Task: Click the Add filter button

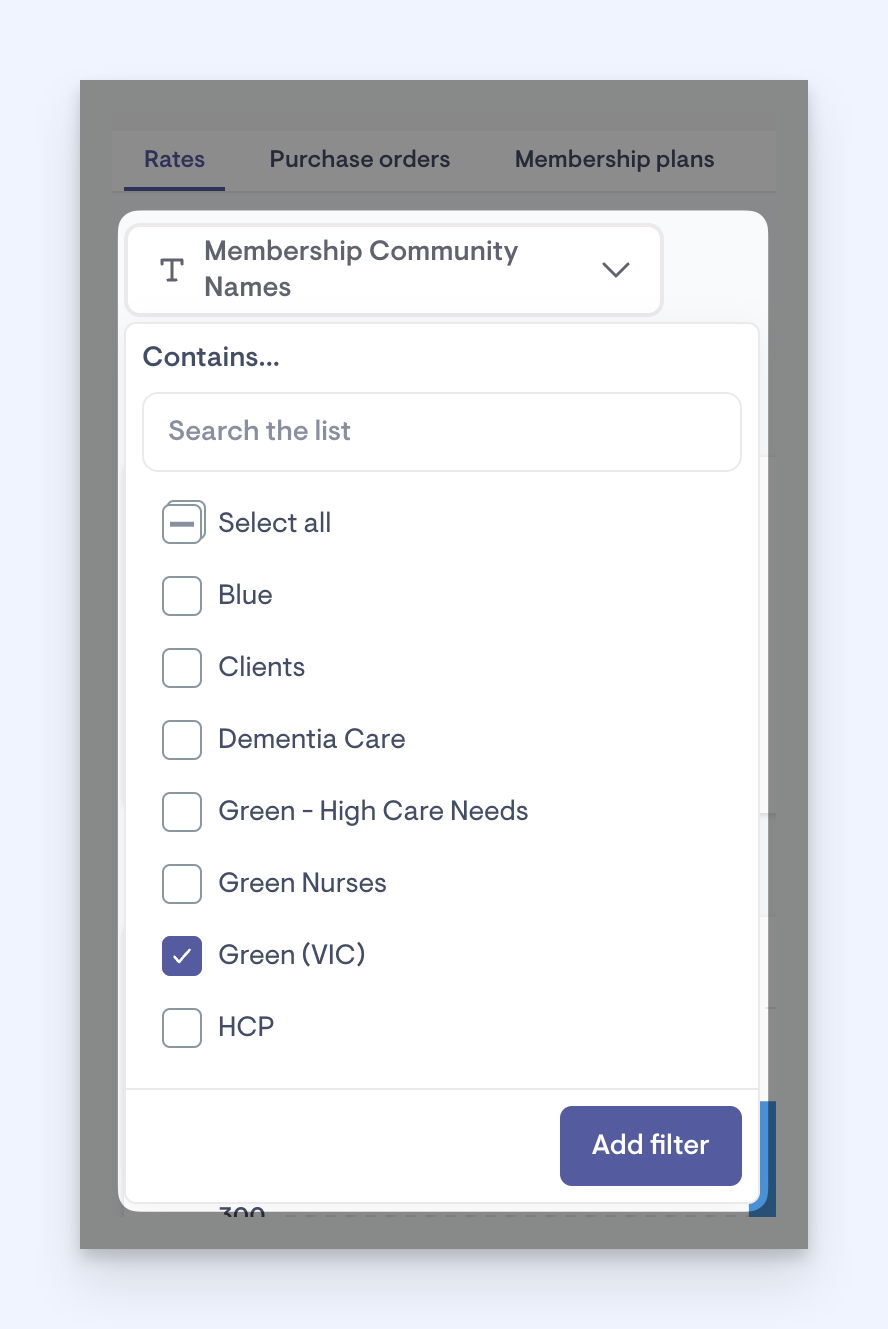Action: click(x=651, y=1145)
